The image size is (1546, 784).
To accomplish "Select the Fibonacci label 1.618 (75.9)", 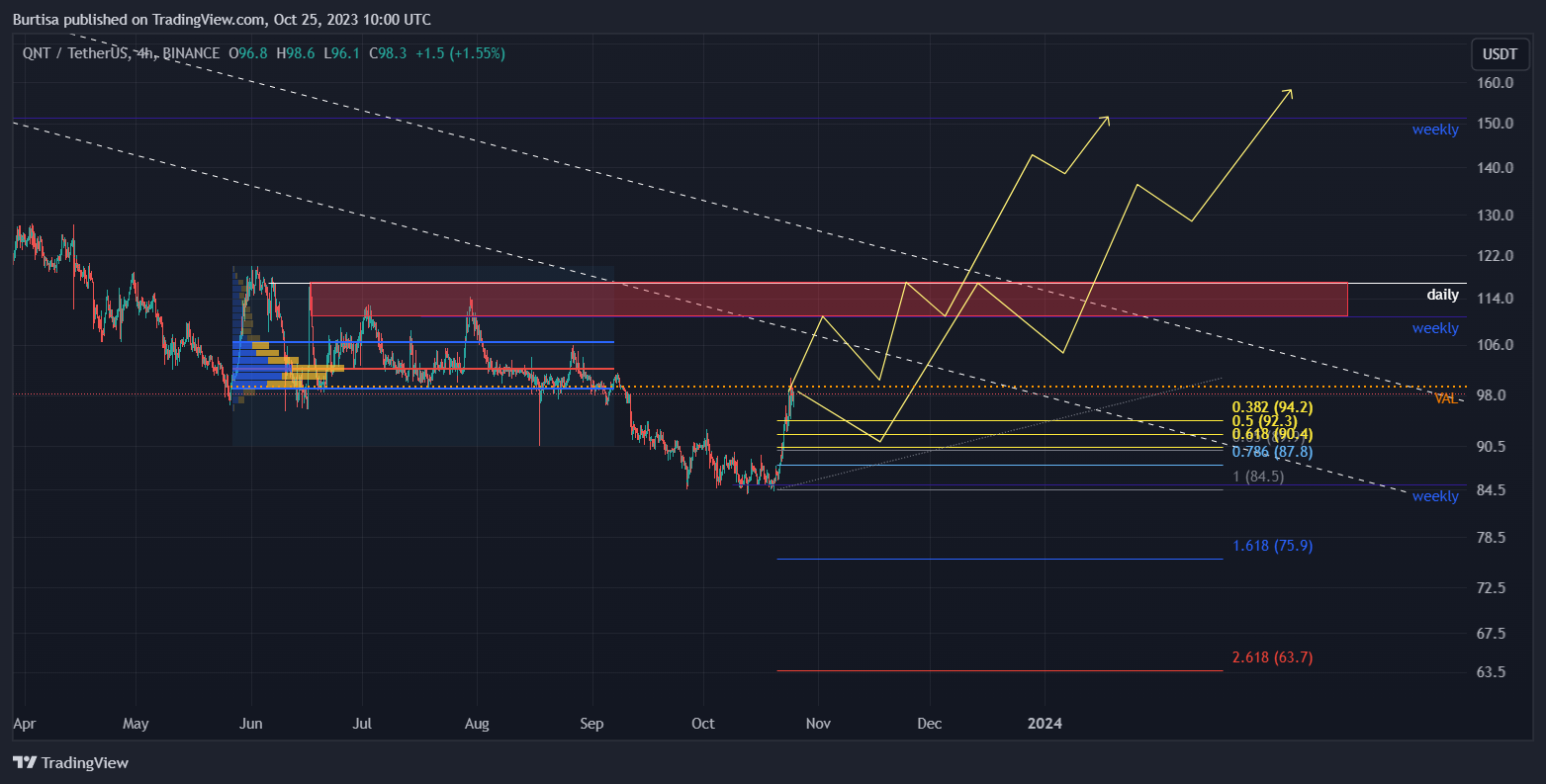I will coord(1272,546).
